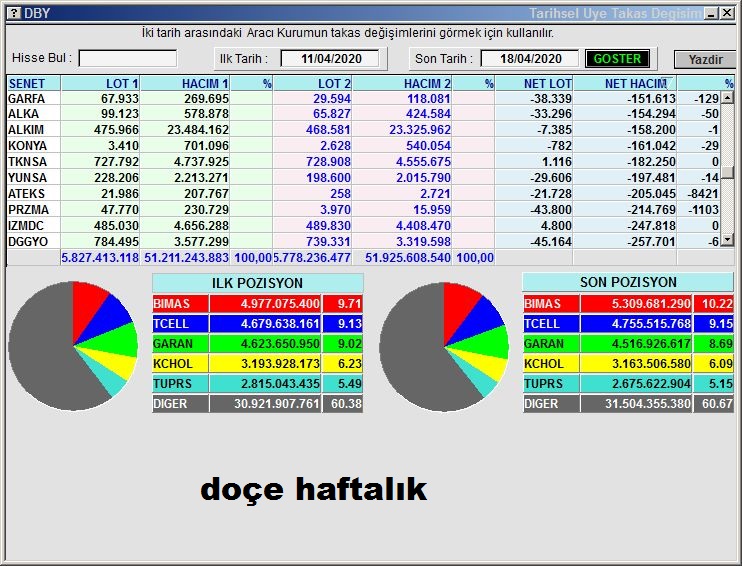Click the help question mark icon in title bar
Screen dimensions: 742x566
(15, 13)
